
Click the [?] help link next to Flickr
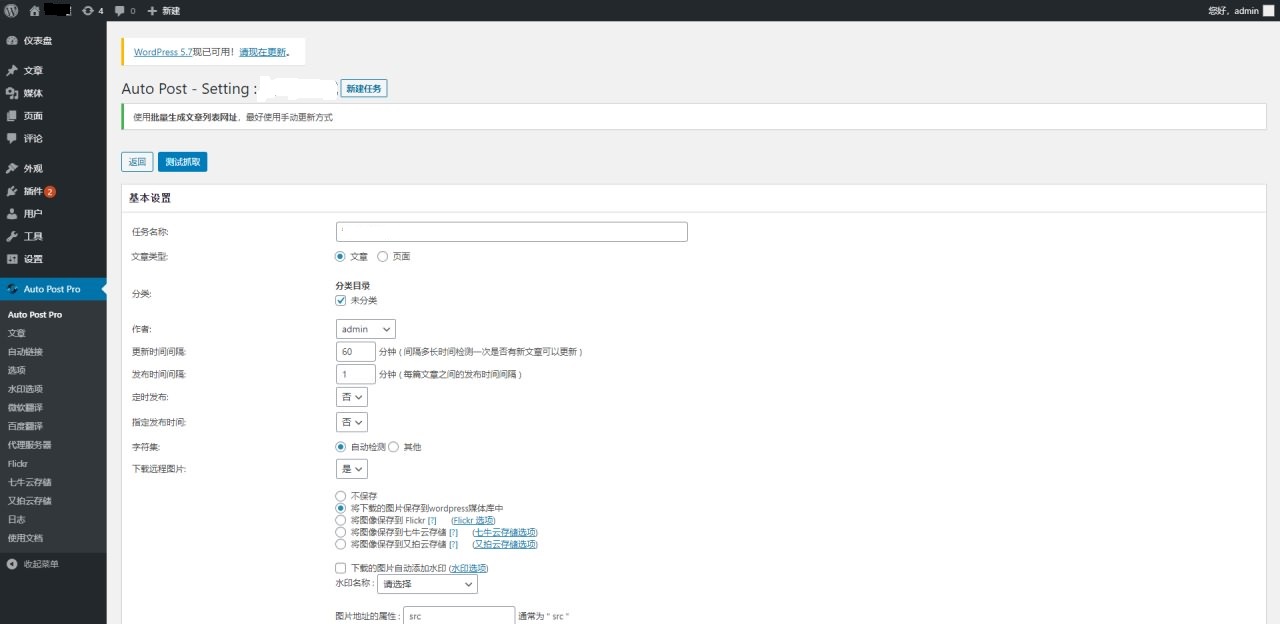(x=432, y=520)
